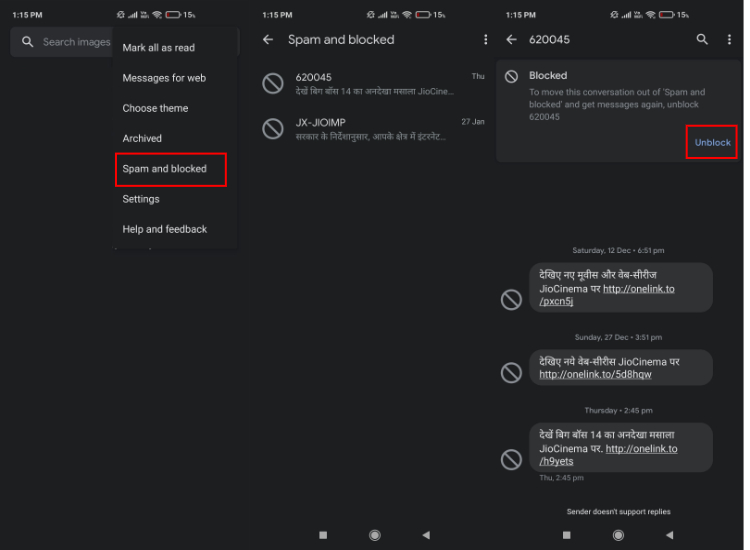Click the Spam and blocked screen title
This screenshot has height=550, width=750.
pos(341,40)
